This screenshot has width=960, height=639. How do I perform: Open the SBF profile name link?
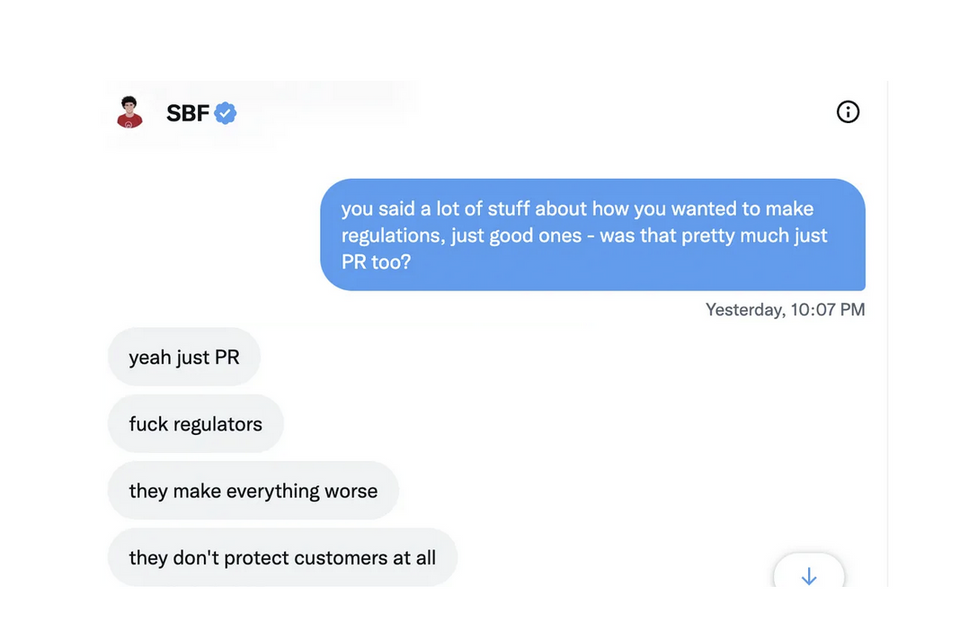pos(187,113)
